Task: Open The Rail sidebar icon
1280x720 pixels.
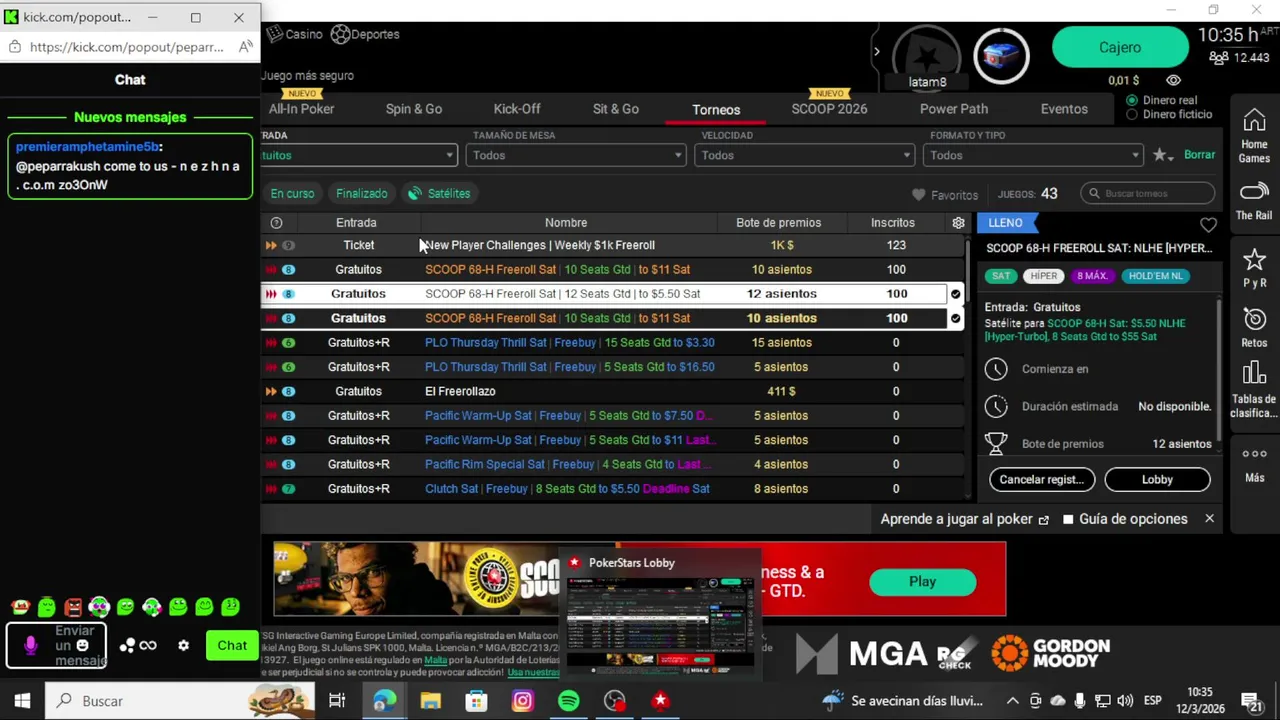Action: coord(1254,191)
